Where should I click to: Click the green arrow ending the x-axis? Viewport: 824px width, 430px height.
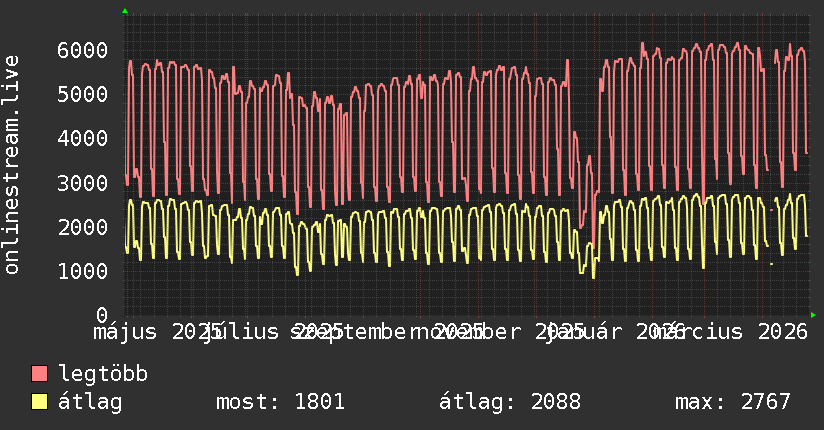813,315
